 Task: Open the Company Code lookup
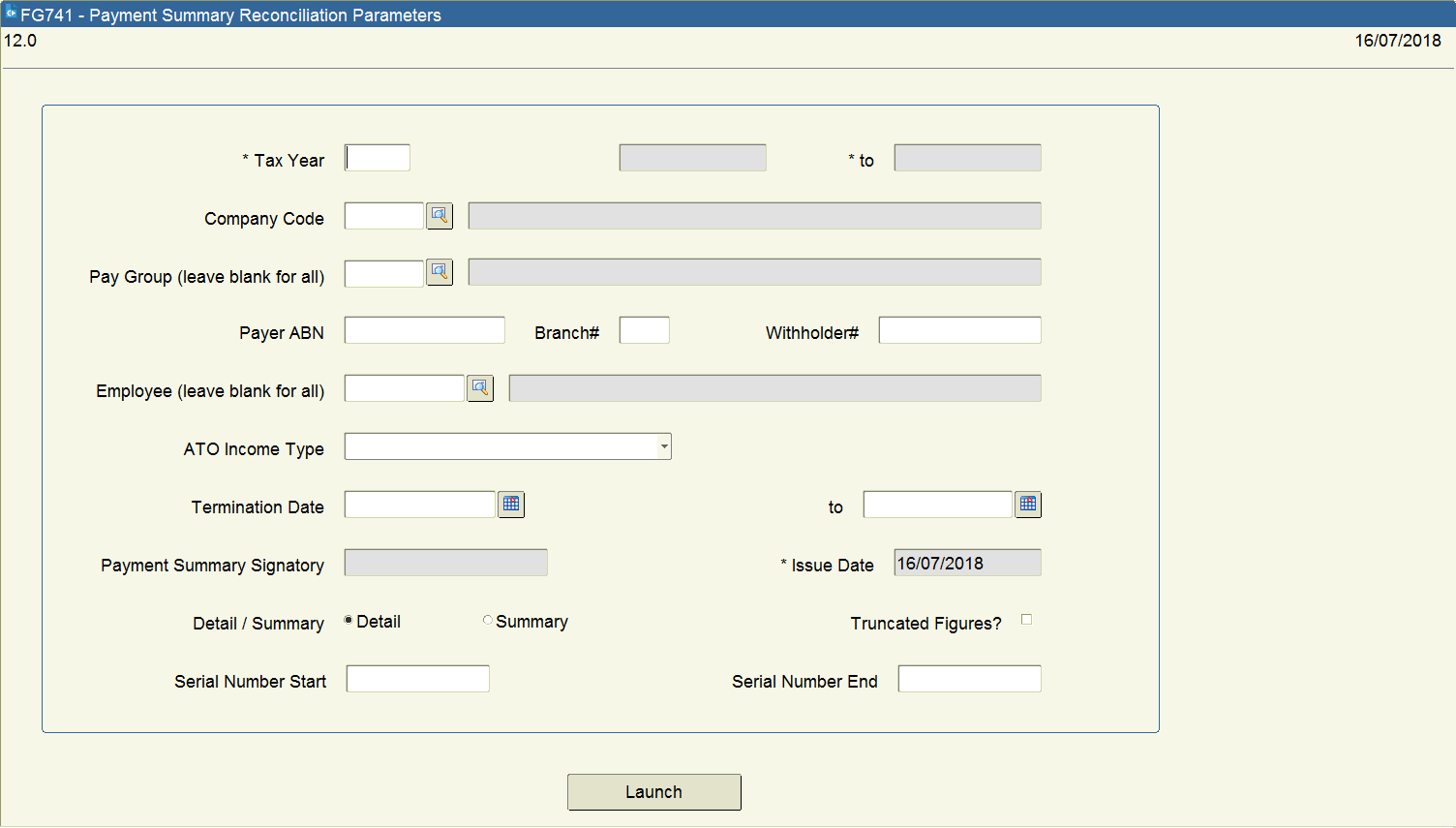click(x=440, y=215)
